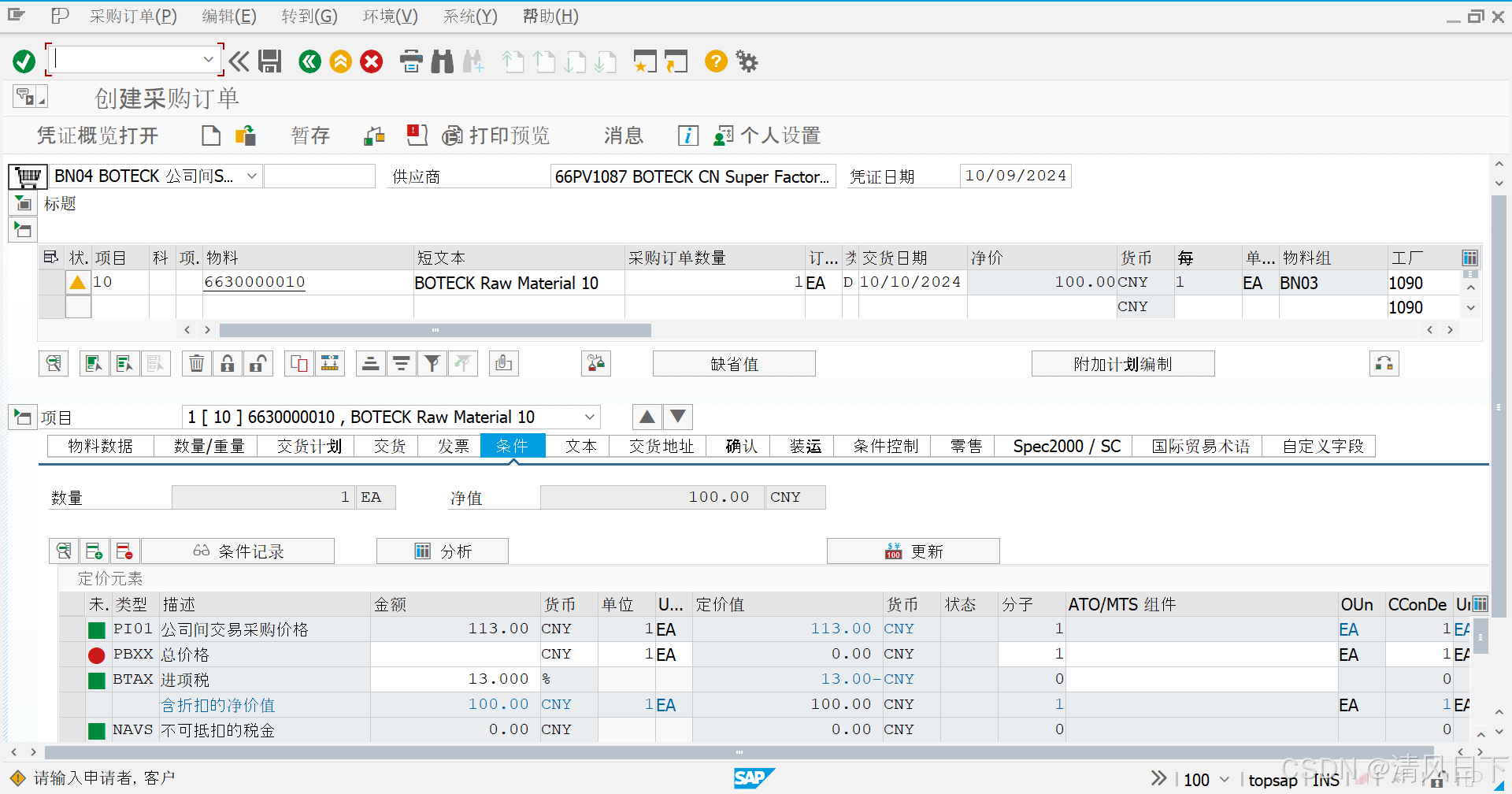The height and width of the screenshot is (794, 1512).
Task: Click the next item down-triangle button
Action: pyautogui.click(x=678, y=417)
